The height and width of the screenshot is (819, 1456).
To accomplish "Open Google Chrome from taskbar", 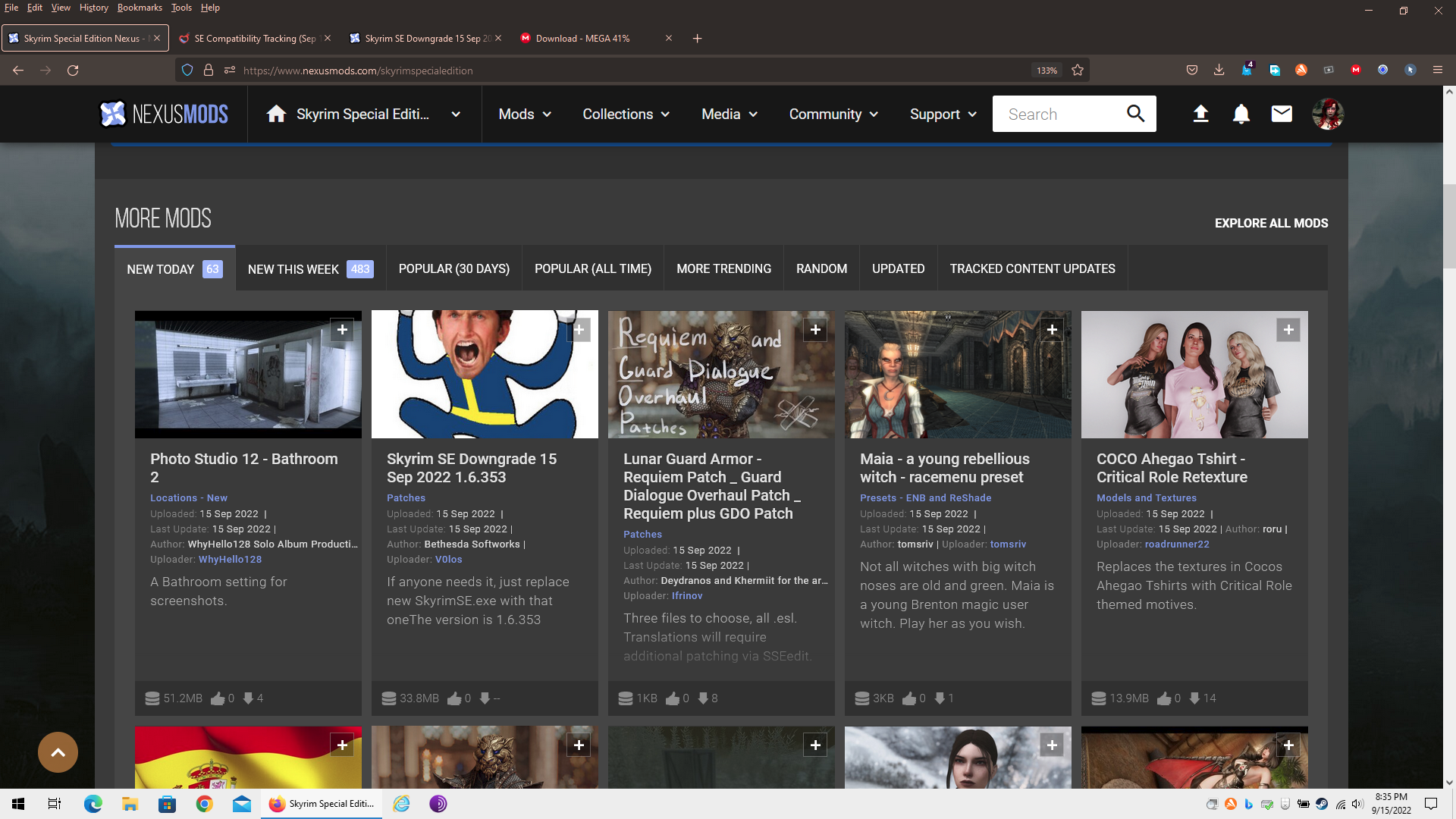I will coord(204,804).
